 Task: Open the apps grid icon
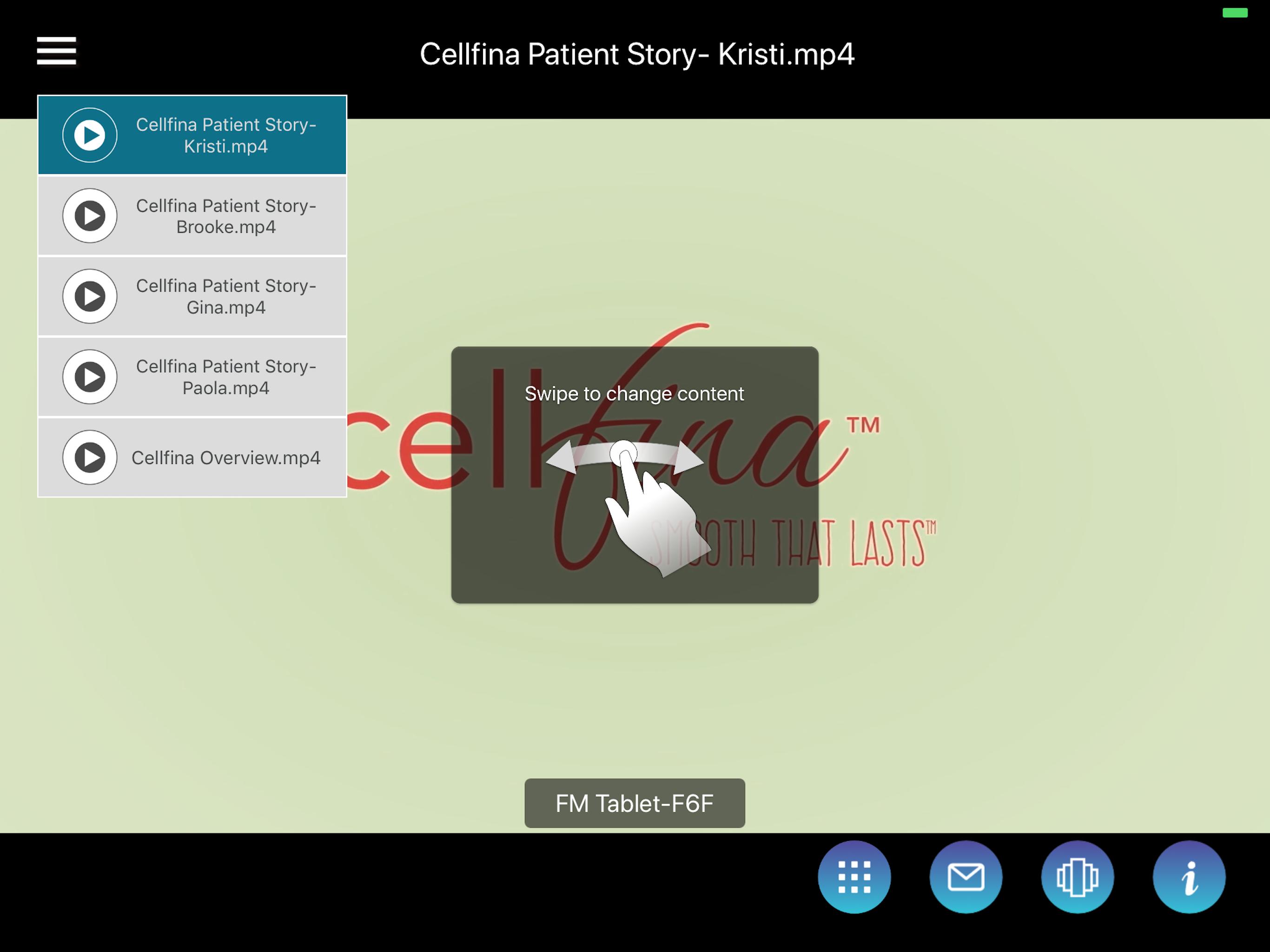click(x=854, y=876)
